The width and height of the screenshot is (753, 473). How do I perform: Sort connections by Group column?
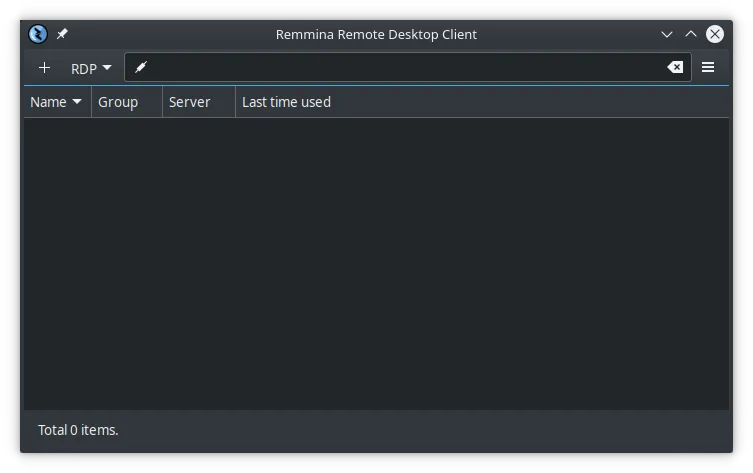(x=118, y=102)
